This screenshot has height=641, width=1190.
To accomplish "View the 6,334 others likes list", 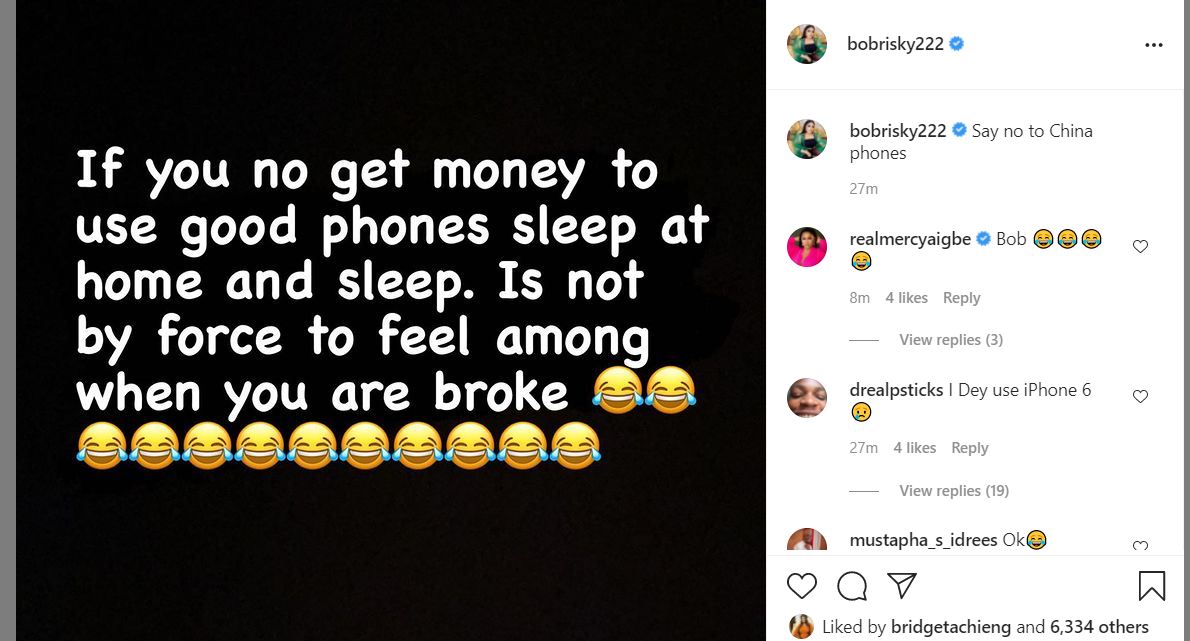I will pos(1099,627).
